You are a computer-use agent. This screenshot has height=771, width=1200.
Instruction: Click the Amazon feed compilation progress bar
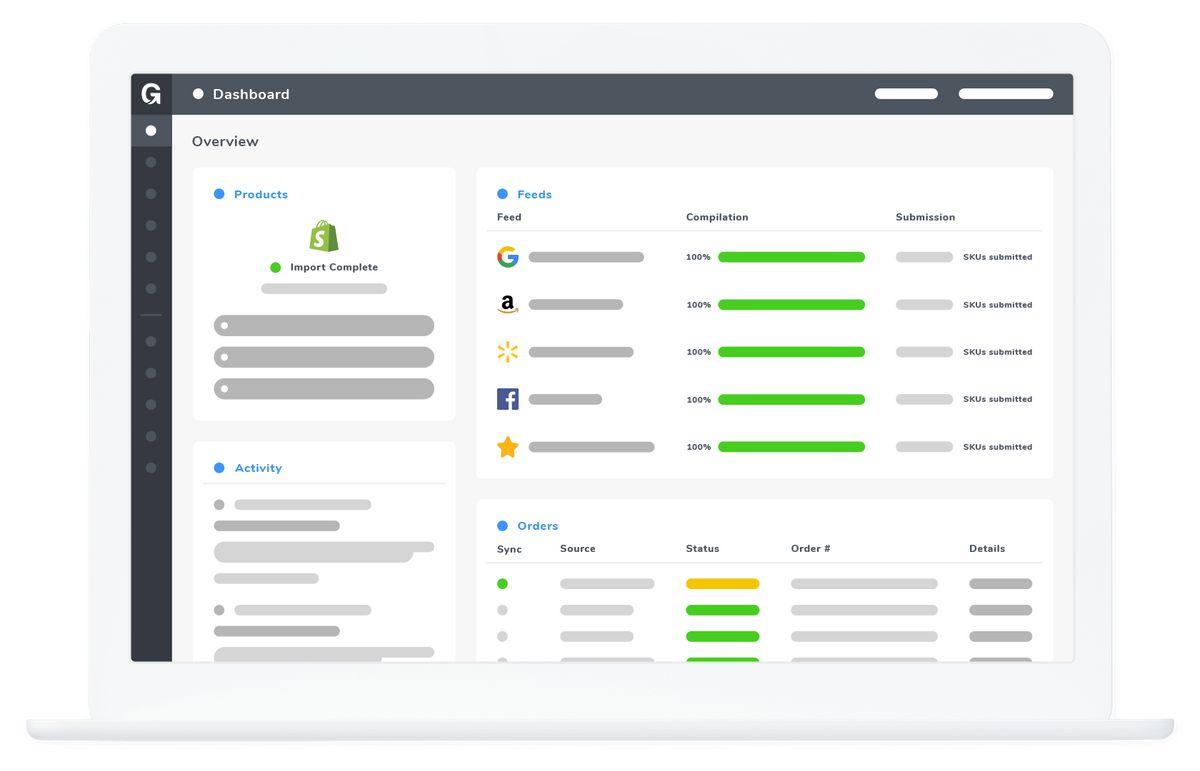coord(791,305)
